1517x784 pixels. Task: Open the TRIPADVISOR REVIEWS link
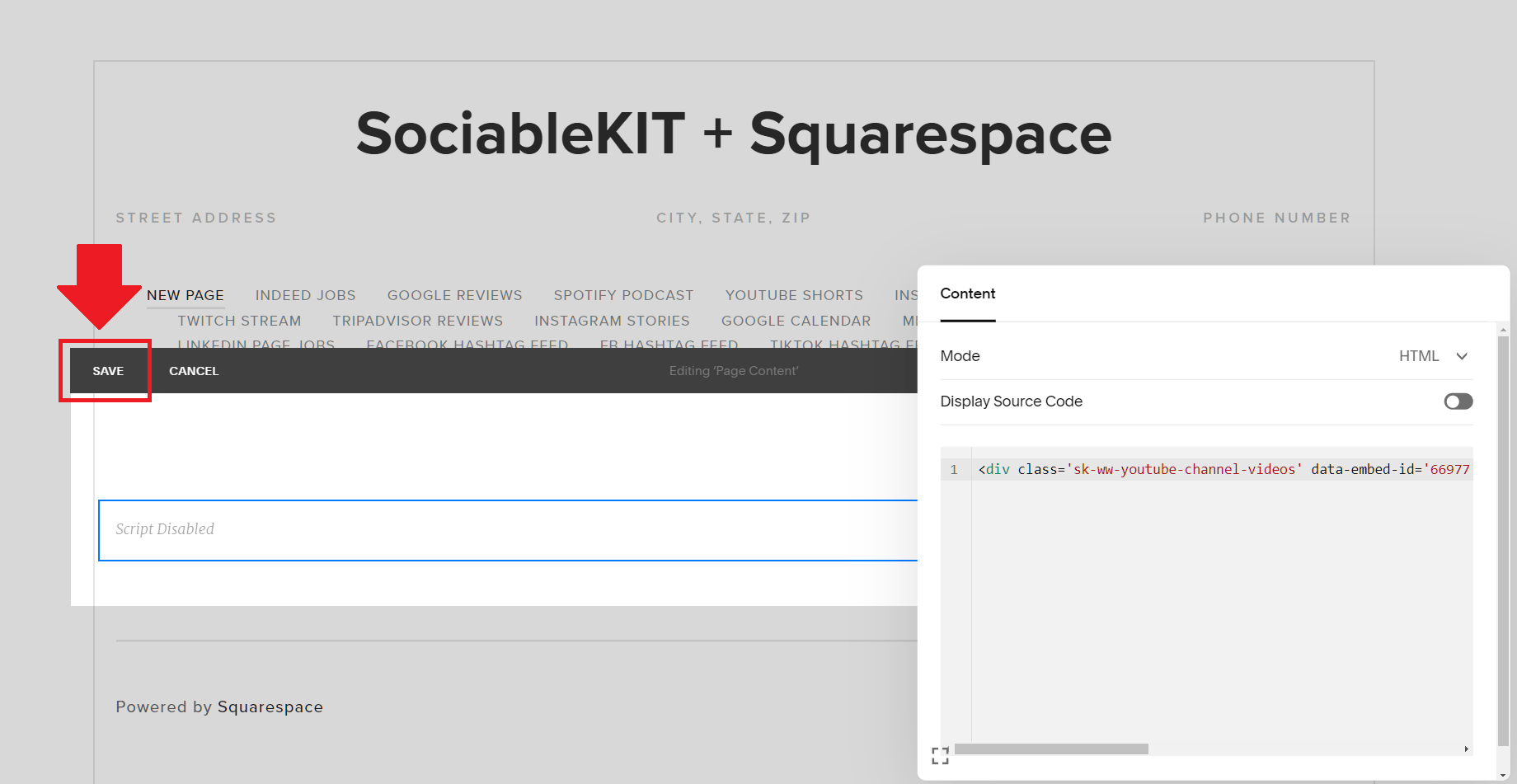(x=418, y=321)
